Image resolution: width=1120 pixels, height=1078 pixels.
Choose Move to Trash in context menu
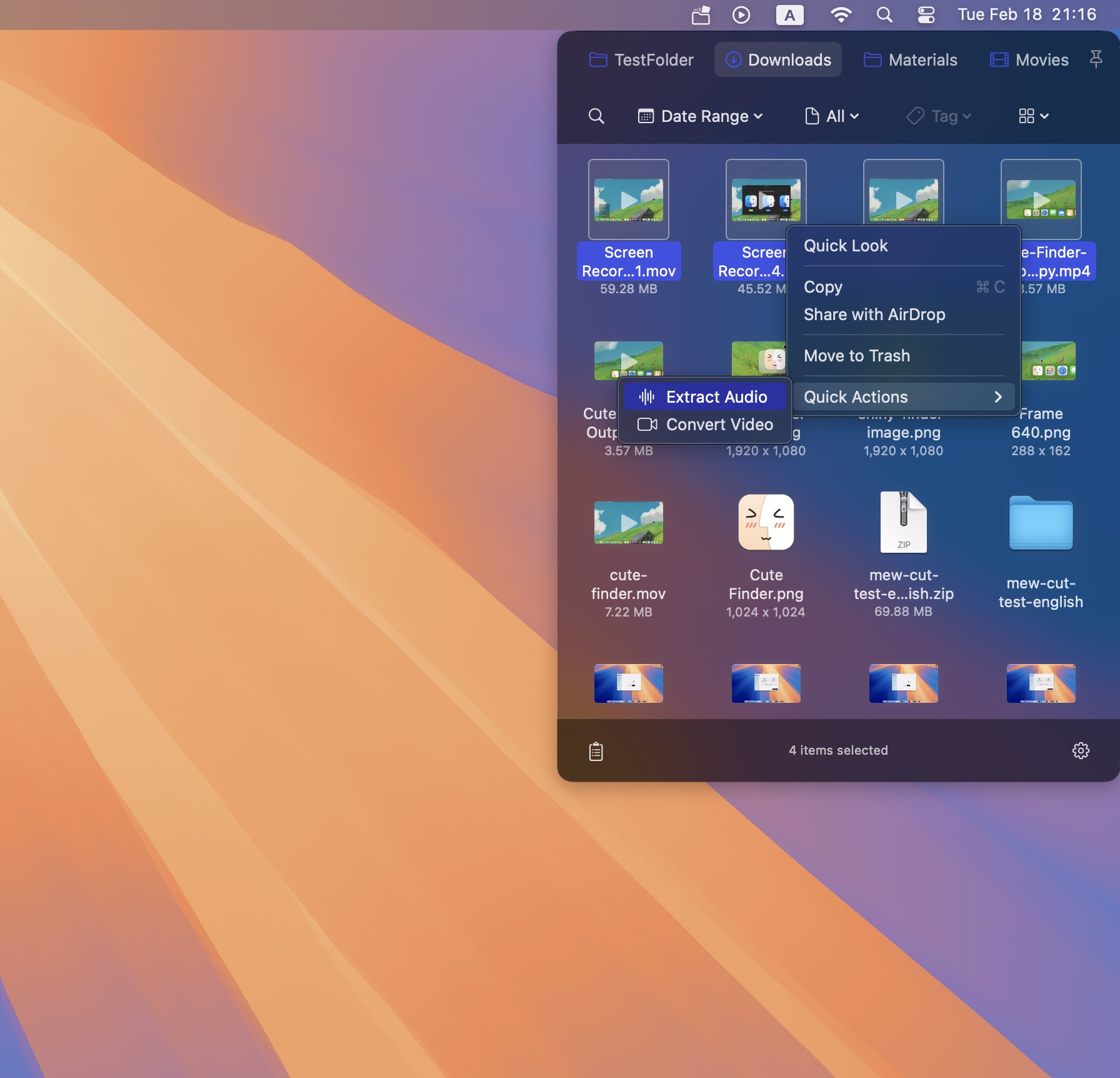tap(856, 356)
